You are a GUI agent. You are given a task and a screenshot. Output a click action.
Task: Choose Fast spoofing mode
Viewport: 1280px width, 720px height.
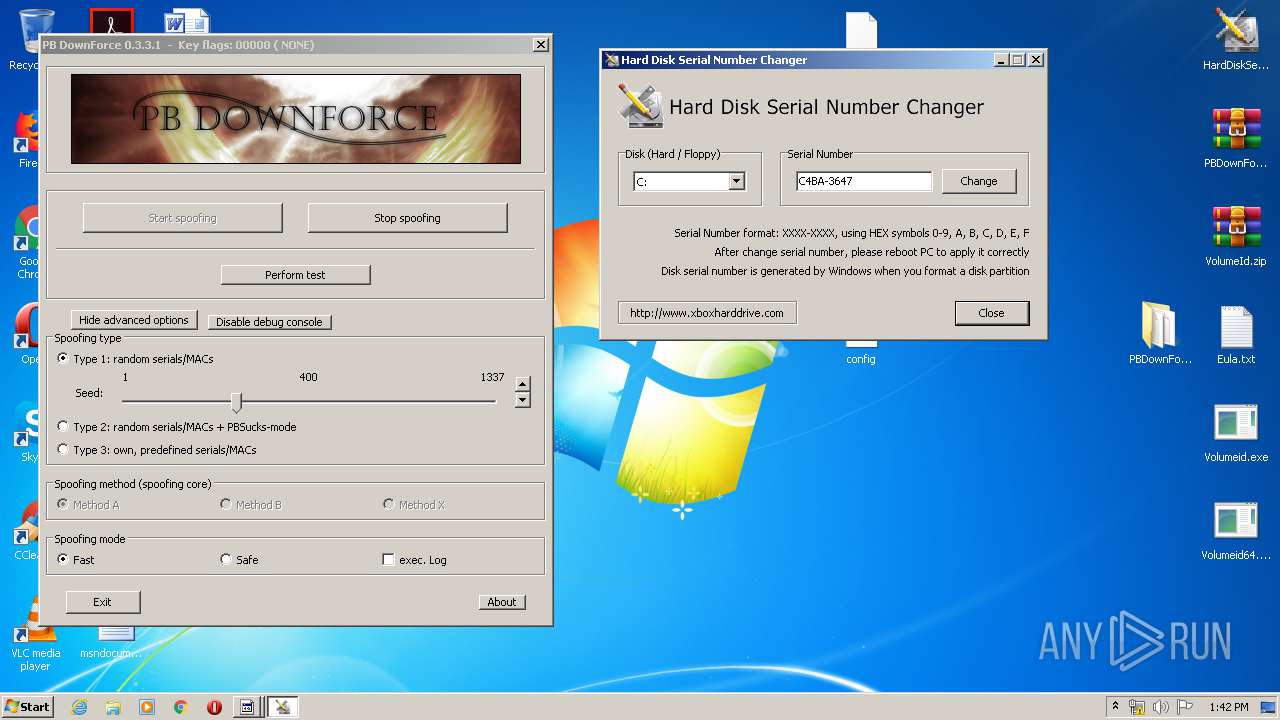pyautogui.click(x=76, y=560)
